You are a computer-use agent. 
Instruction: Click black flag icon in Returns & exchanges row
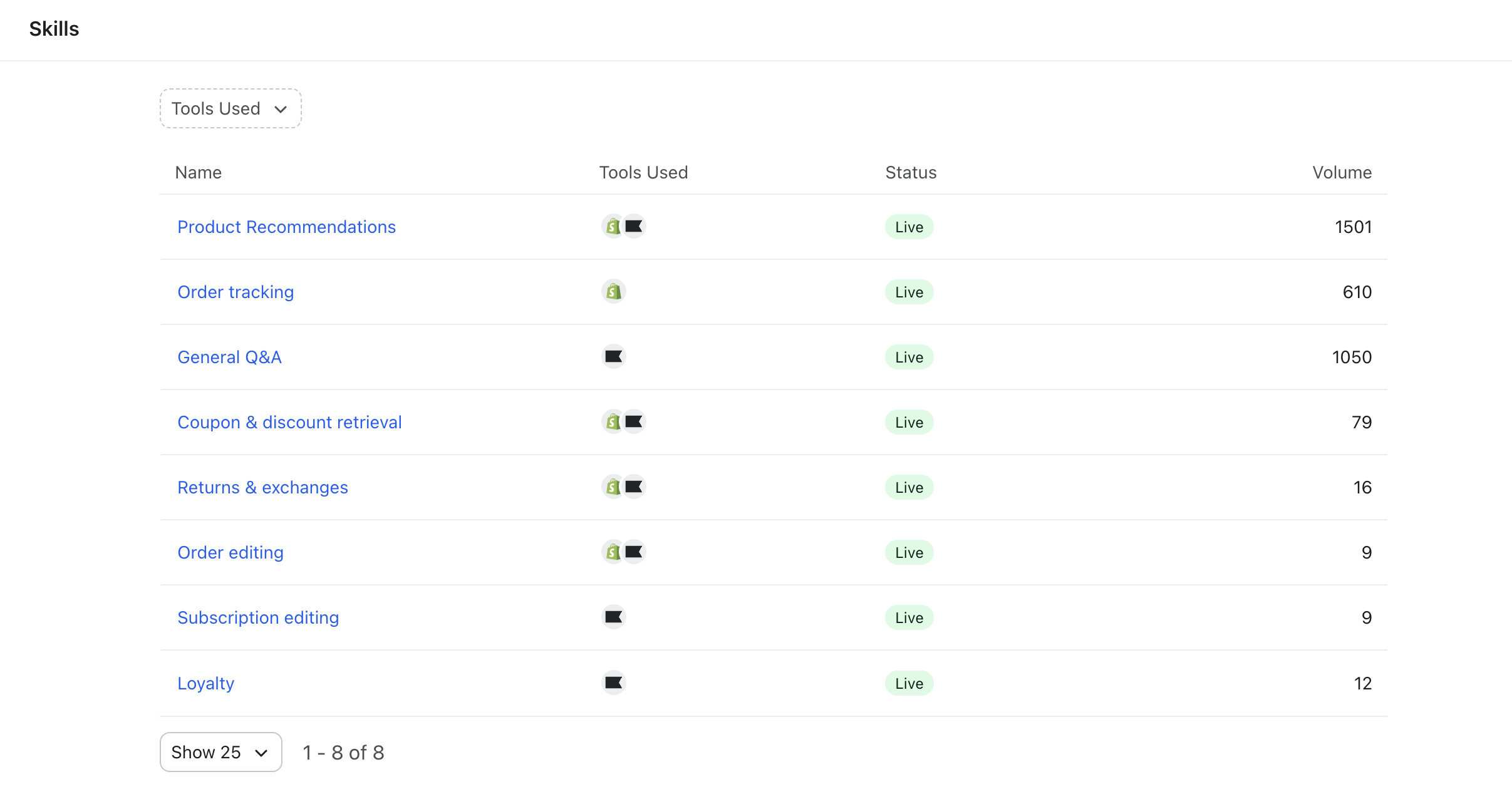click(634, 487)
